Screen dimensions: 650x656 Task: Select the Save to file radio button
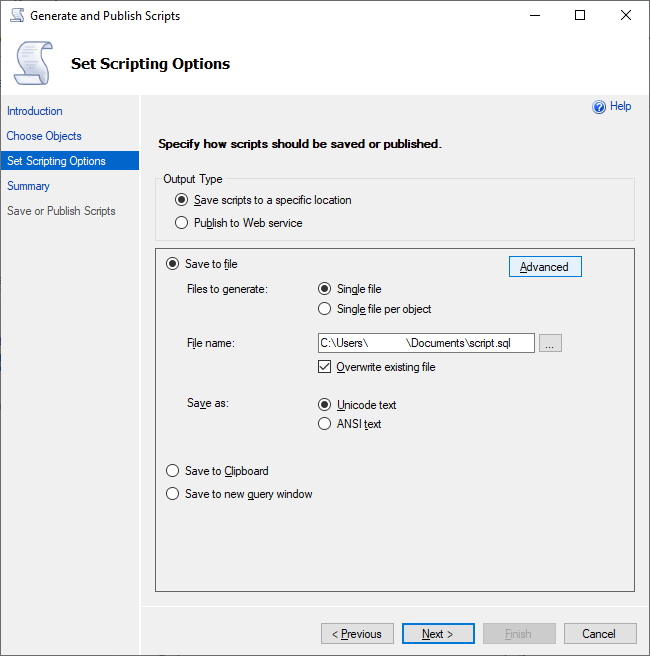[172, 264]
